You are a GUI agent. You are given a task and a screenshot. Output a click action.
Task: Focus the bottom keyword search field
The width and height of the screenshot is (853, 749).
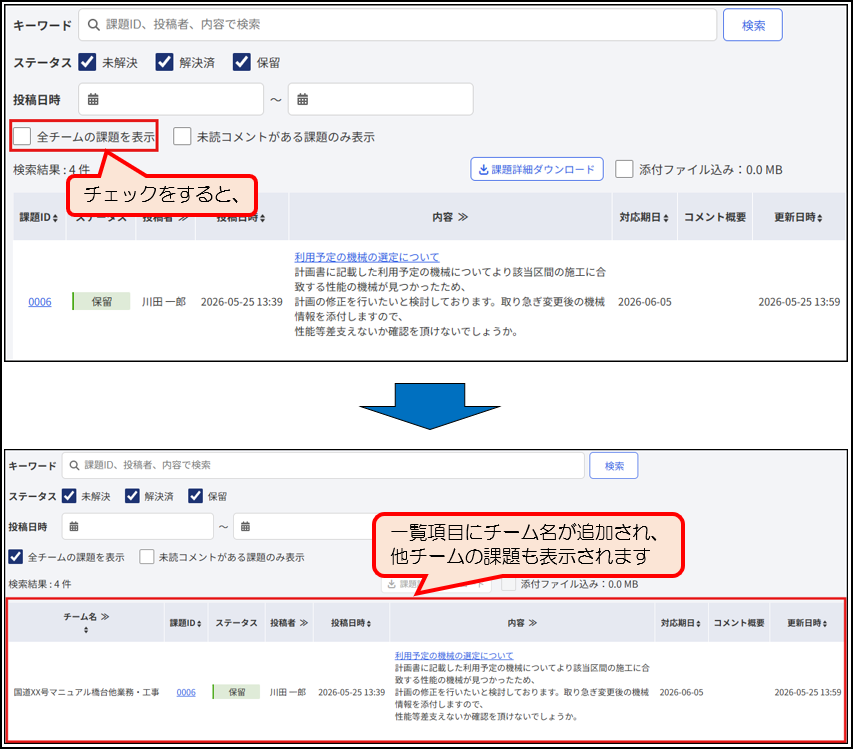323,466
